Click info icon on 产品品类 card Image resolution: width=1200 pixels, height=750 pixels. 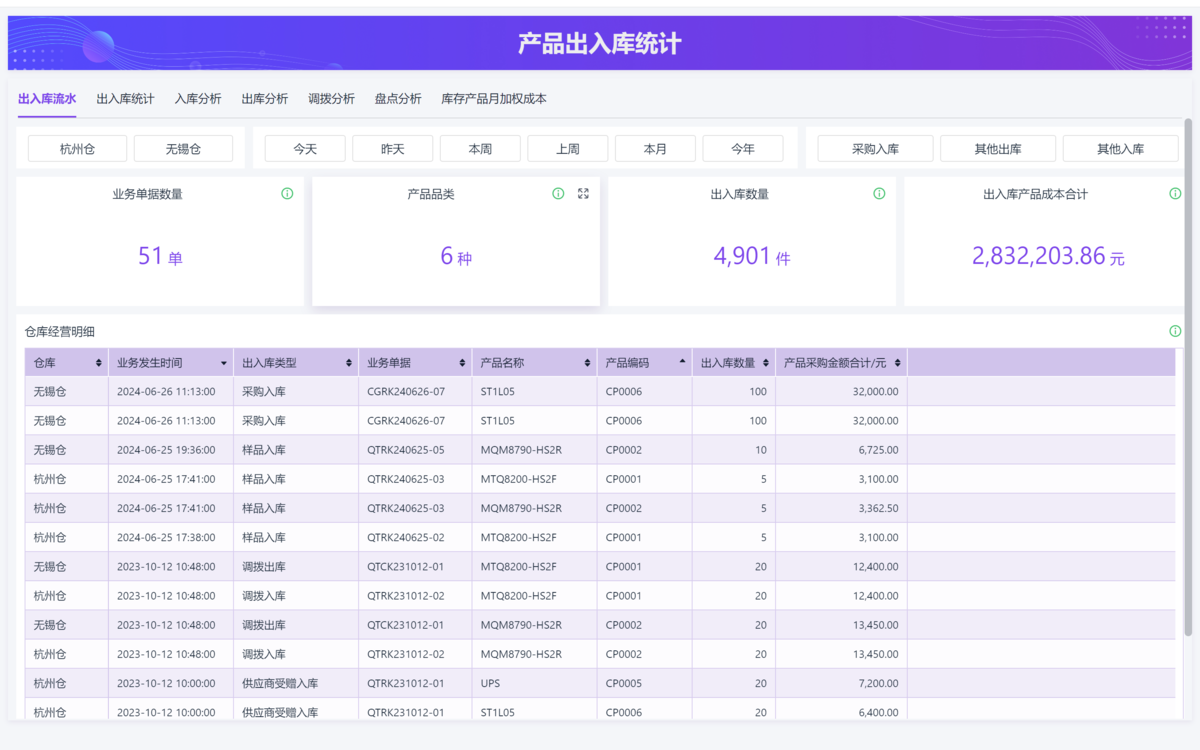558,194
